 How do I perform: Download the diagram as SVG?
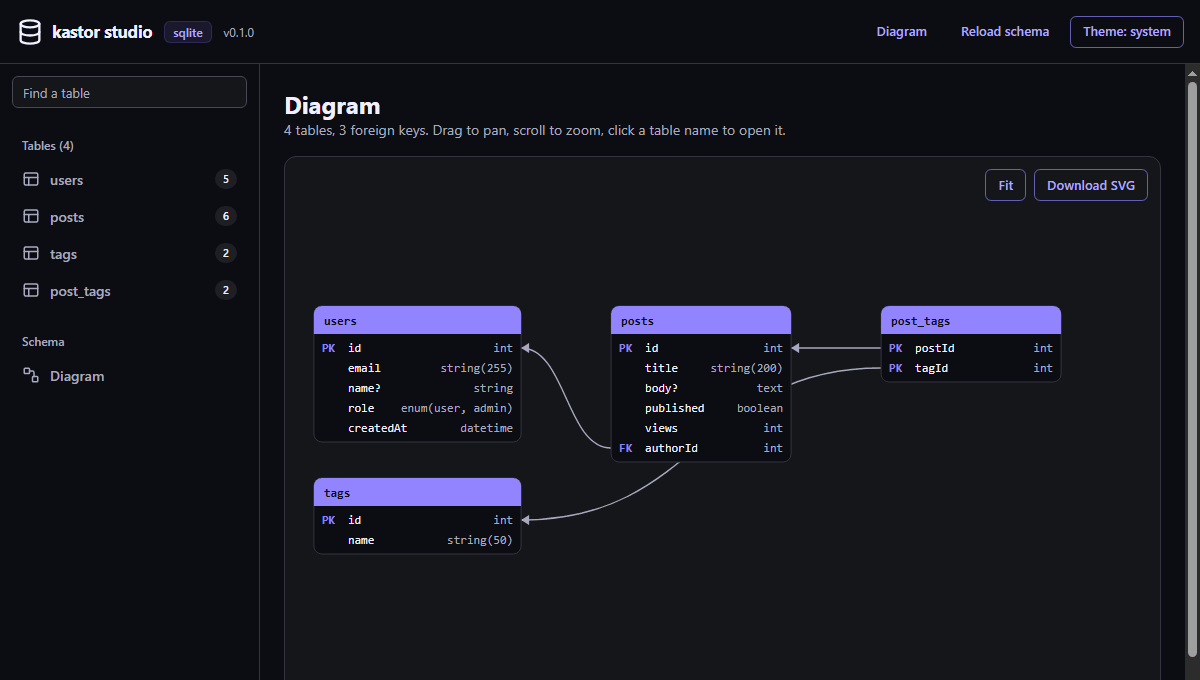(x=1091, y=185)
